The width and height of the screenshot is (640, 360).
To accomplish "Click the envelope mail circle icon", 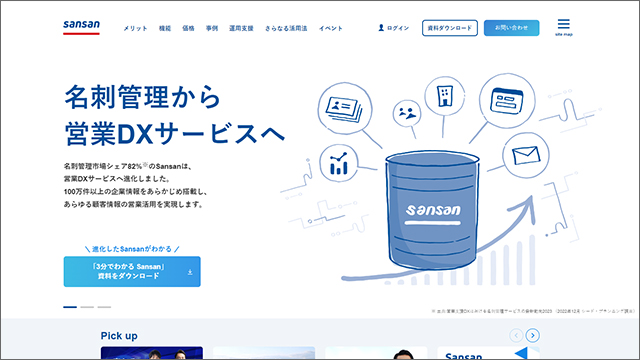I will pos(526,155).
